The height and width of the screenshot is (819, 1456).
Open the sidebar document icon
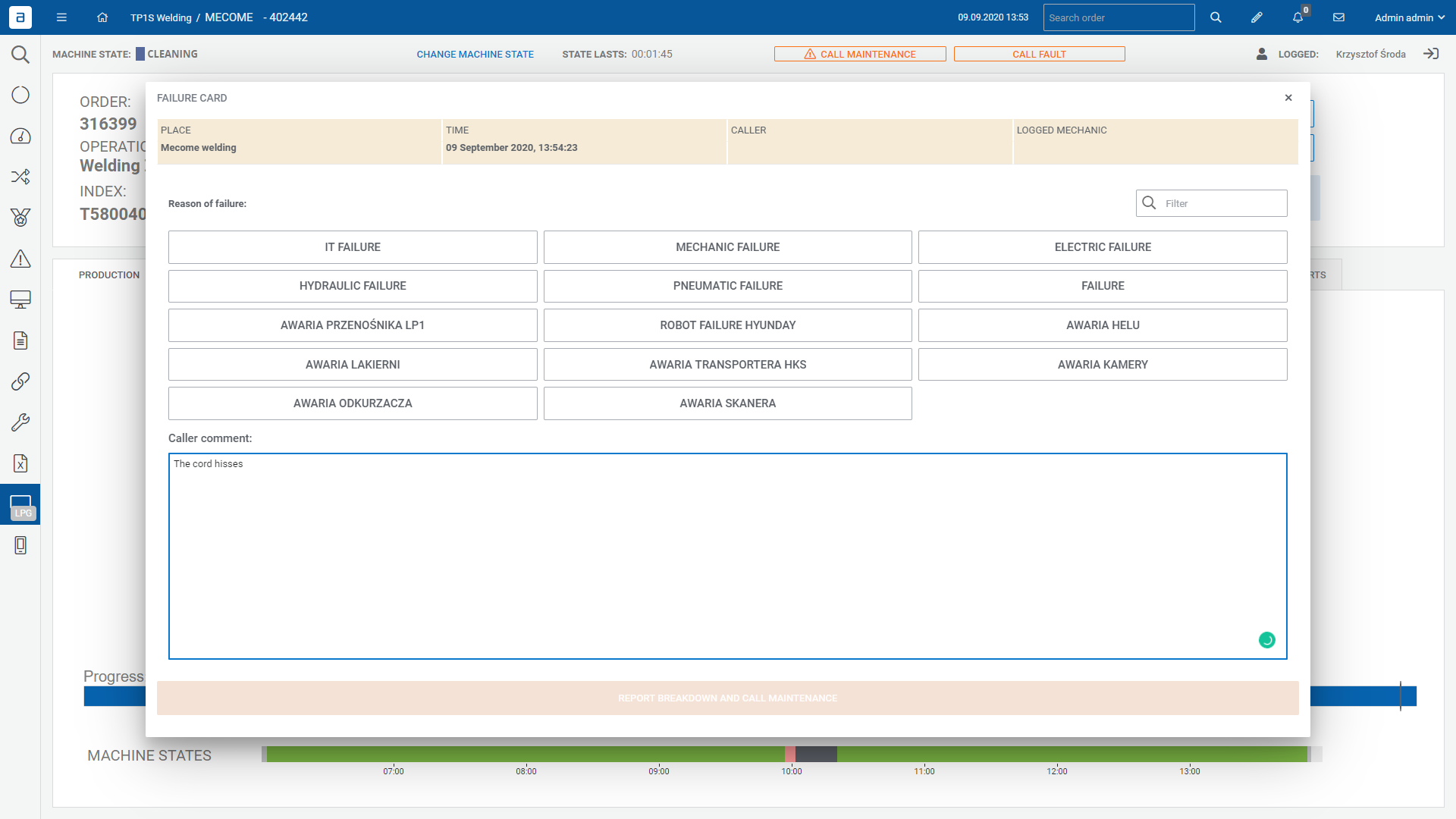(x=20, y=340)
